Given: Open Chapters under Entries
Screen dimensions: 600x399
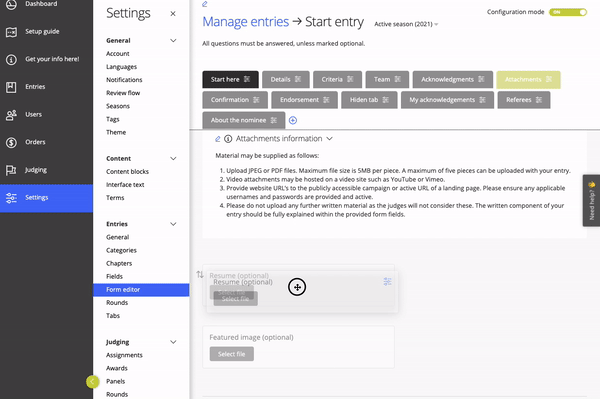Looking at the screenshot, I should [119, 263].
